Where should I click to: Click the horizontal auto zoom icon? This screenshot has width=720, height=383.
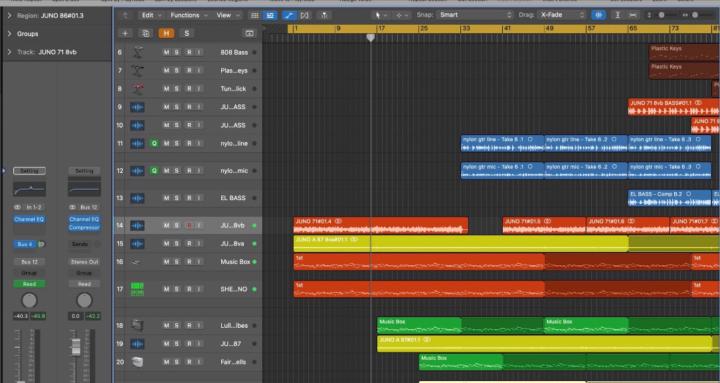coord(633,15)
